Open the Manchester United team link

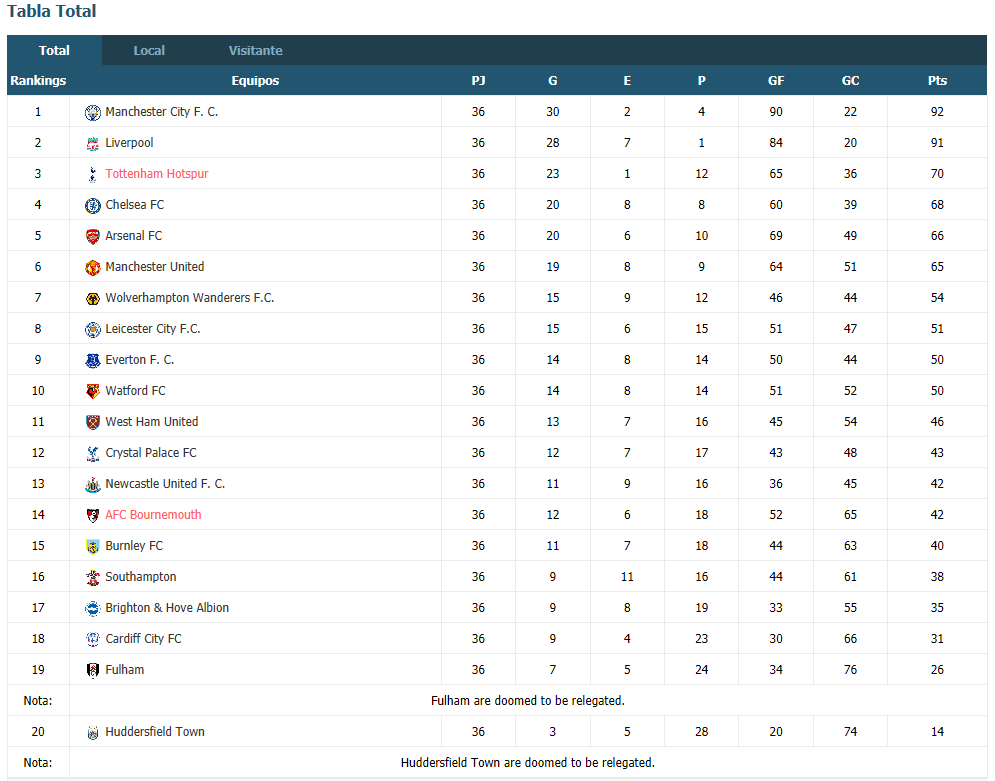155,267
